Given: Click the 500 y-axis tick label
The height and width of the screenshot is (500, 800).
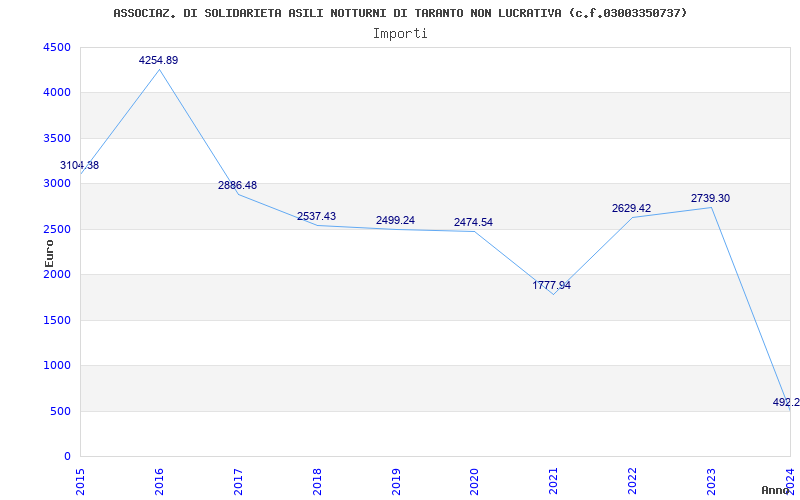Looking at the screenshot, I should pyautogui.click(x=61, y=411).
